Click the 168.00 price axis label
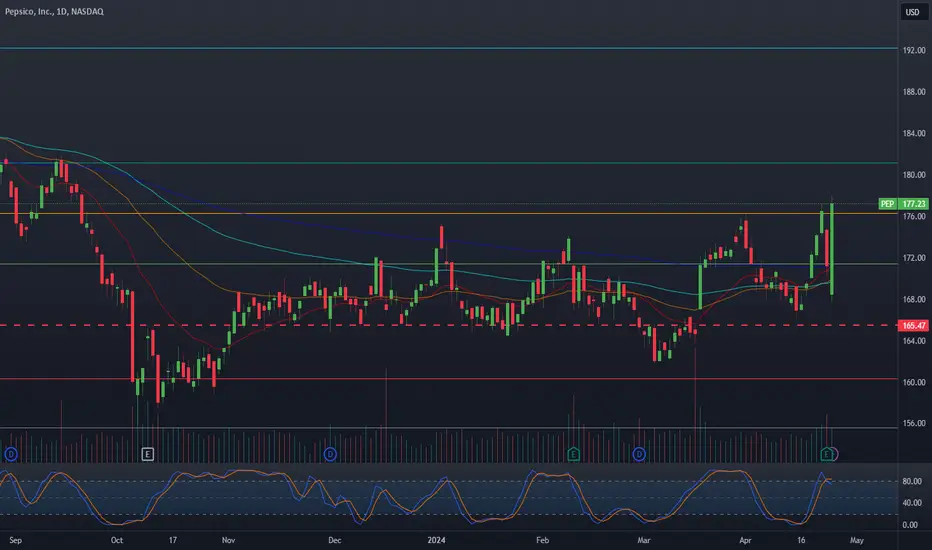The height and width of the screenshot is (550, 932). (x=914, y=299)
